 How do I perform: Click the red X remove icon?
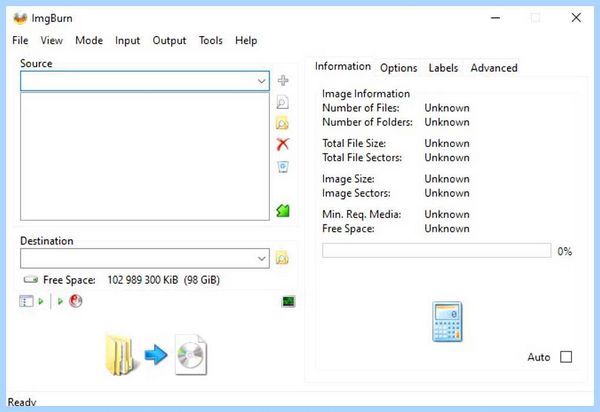[282, 144]
